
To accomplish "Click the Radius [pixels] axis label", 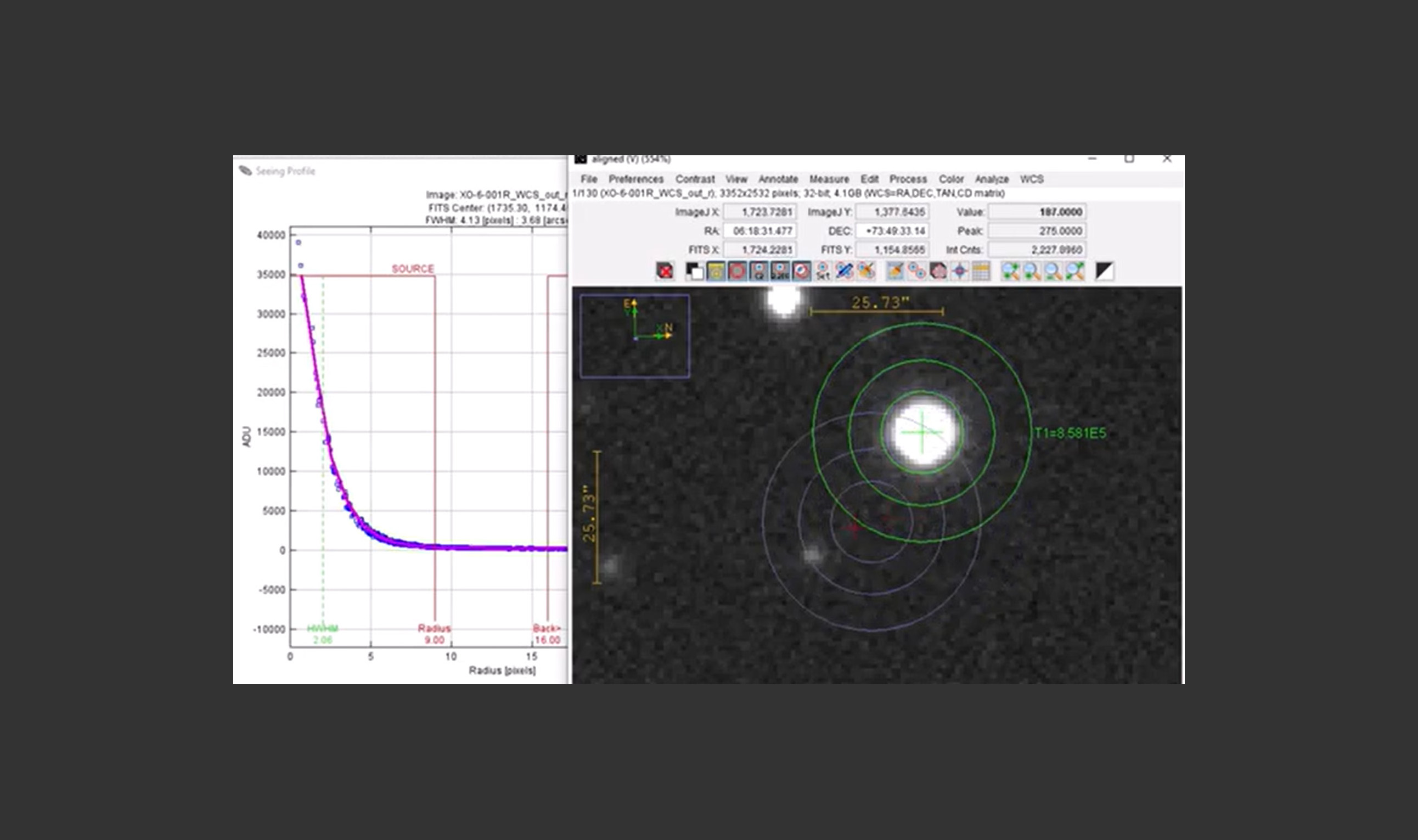I will (x=502, y=670).
